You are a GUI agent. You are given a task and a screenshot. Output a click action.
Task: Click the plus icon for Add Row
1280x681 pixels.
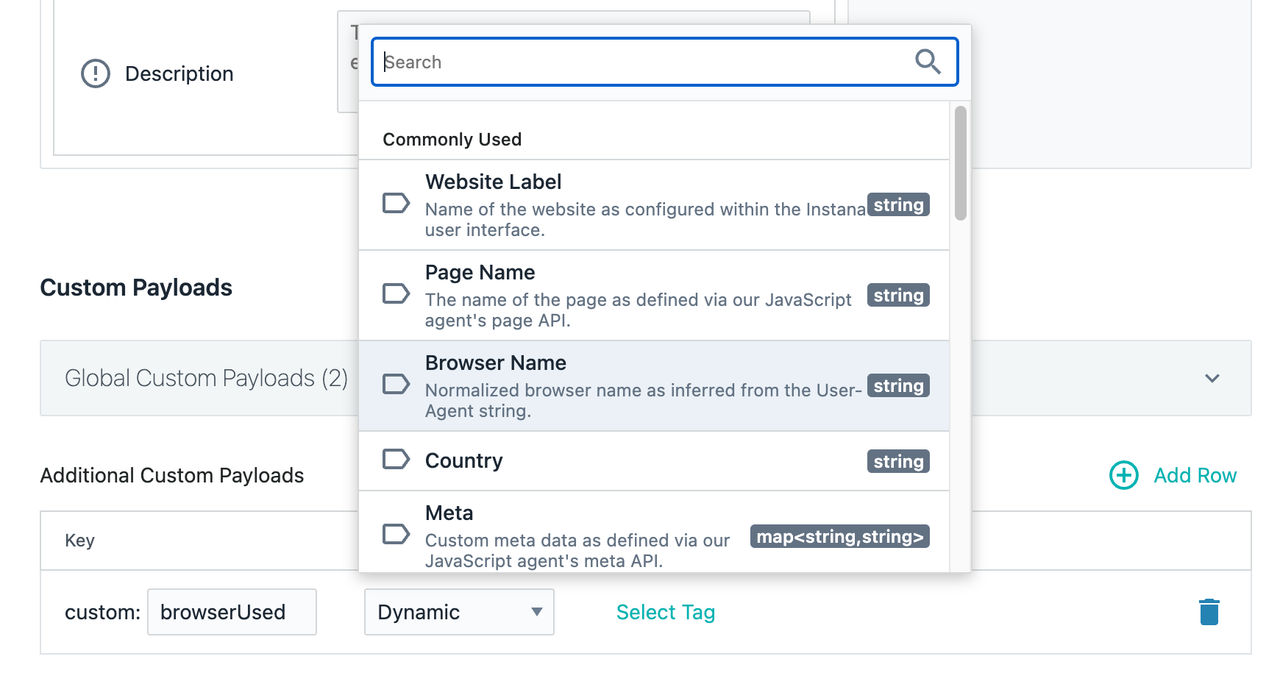(1124, 475)
